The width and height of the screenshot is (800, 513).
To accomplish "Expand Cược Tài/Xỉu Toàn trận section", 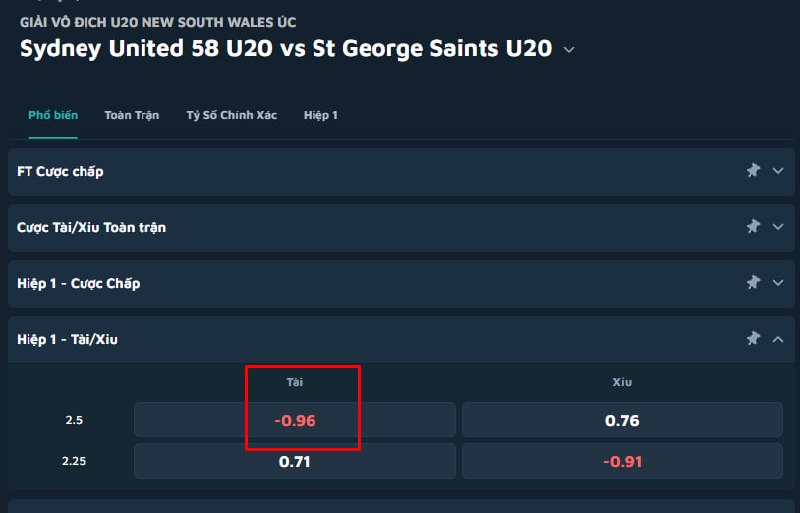I will 778,227.
